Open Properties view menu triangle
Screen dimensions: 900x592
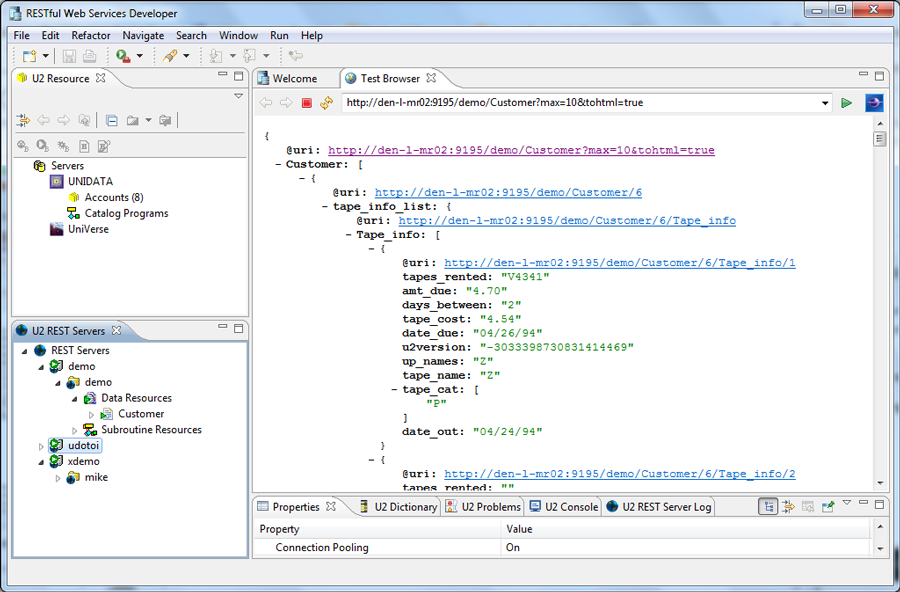coord(847,503)
